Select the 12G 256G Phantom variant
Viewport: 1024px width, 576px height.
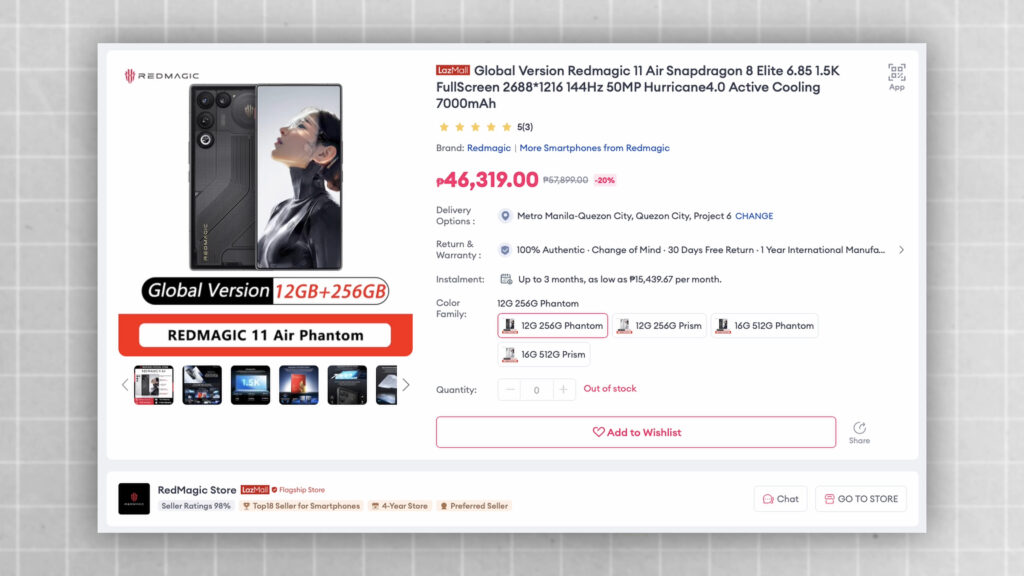coord(552,326)
